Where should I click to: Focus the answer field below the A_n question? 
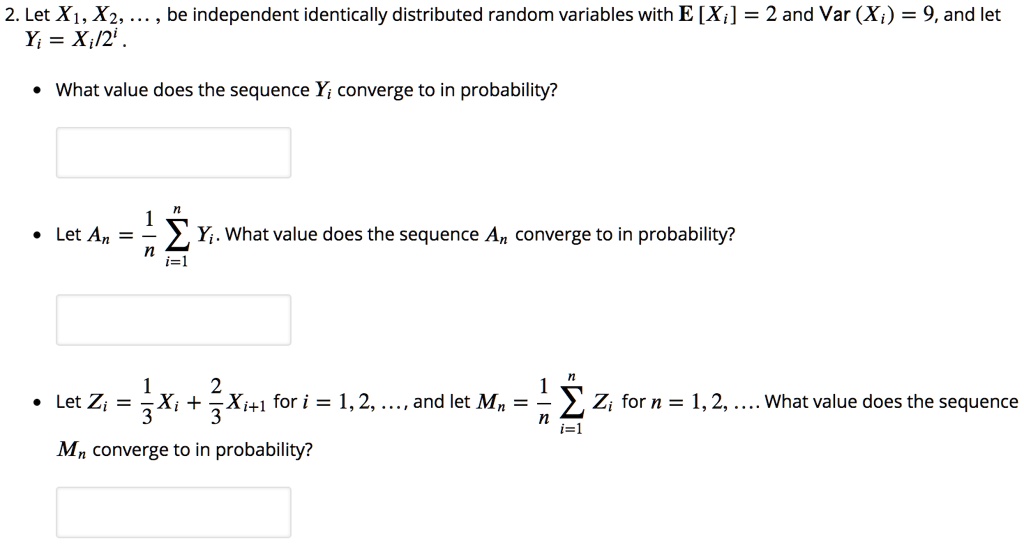[x=173, y=320]
